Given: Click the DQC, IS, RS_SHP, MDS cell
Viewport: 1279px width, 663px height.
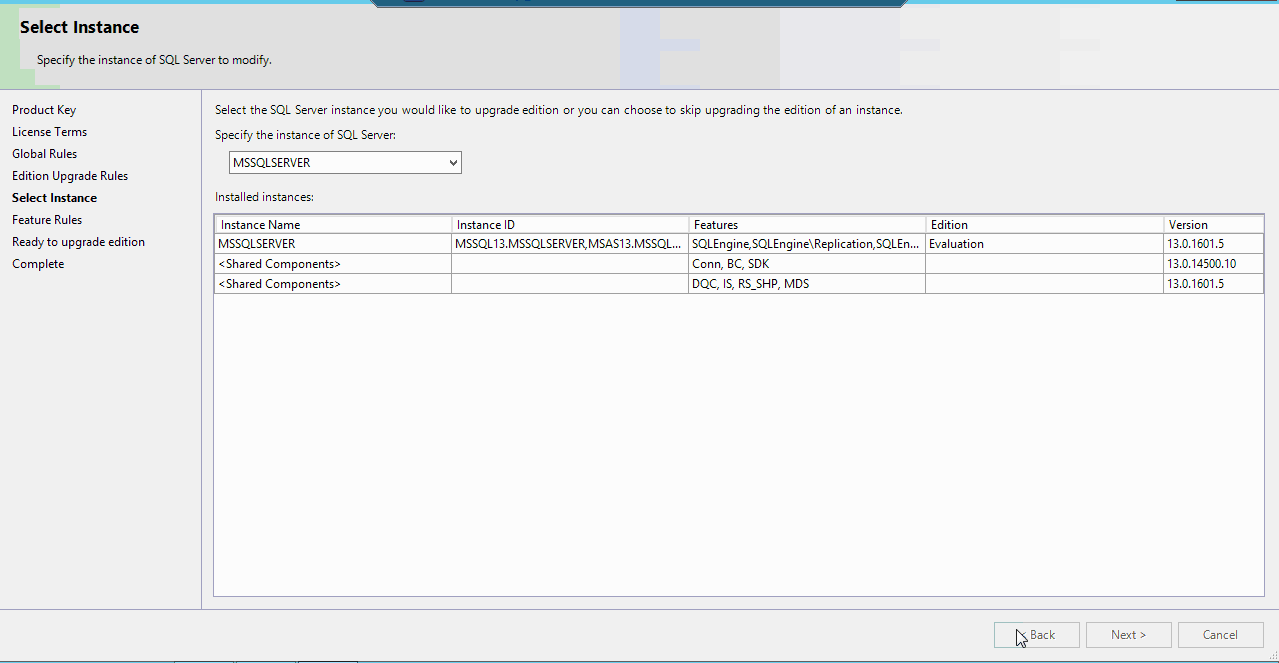Looking at the screenshot, I should [x=807, y=284].
